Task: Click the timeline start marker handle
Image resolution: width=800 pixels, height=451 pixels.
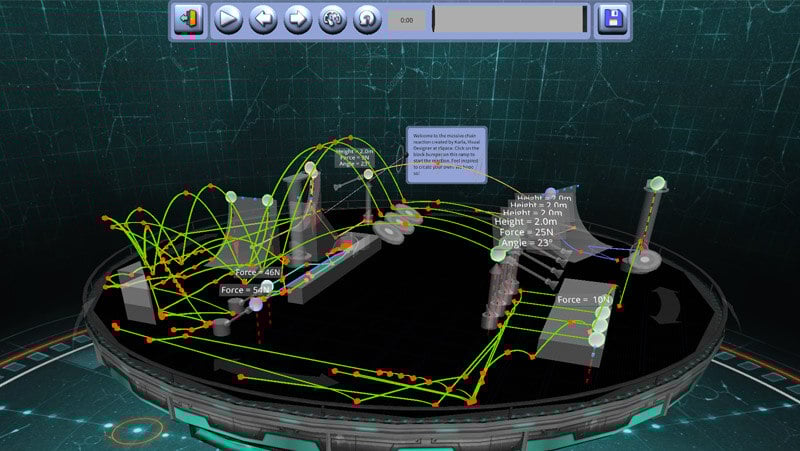Action: click(433, 19)
